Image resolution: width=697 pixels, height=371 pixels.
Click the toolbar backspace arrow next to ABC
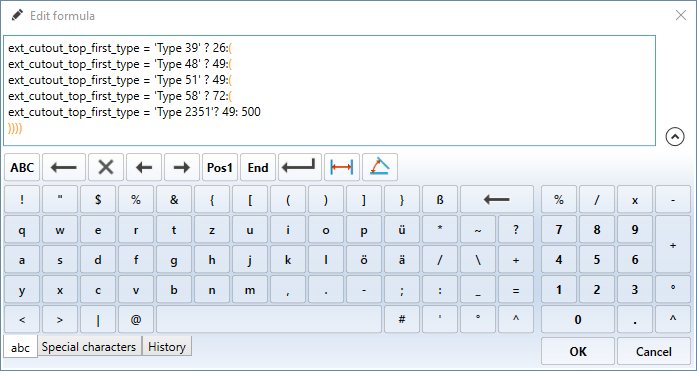point(64,167)
